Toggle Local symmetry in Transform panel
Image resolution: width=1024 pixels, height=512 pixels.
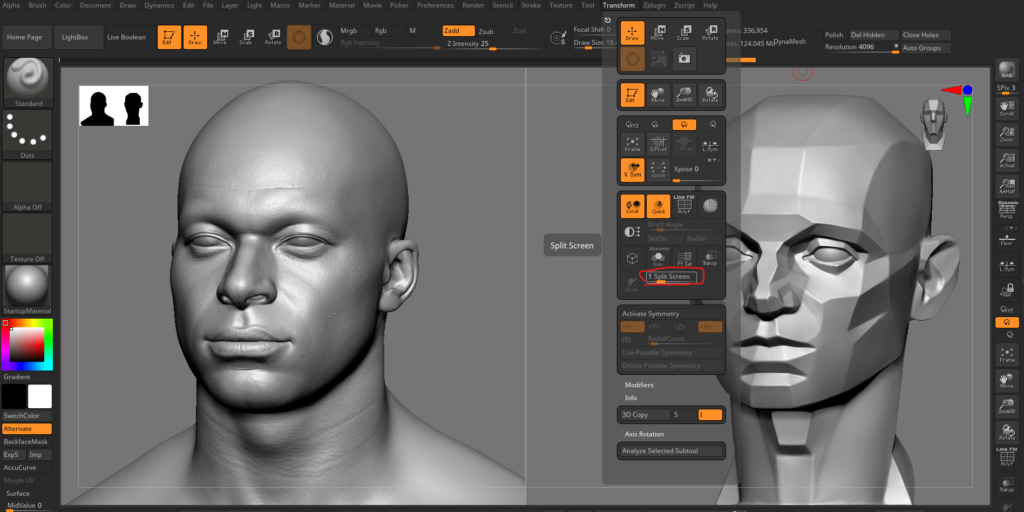point(632,206)
